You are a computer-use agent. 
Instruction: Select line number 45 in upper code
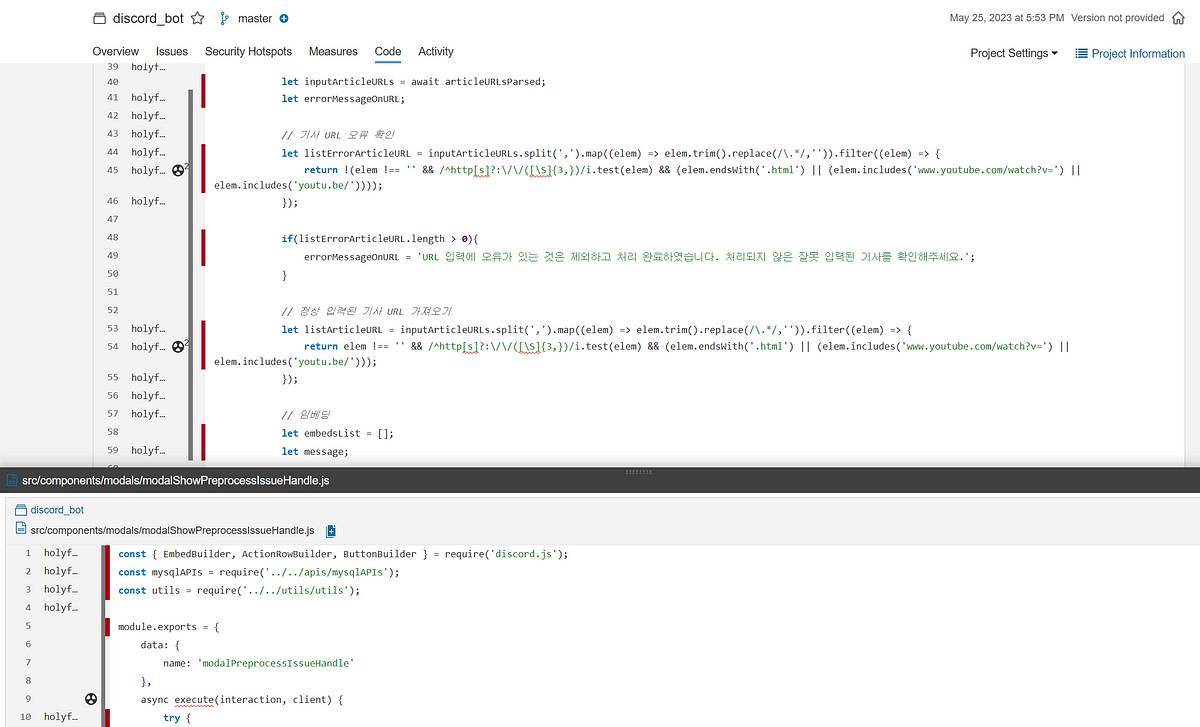pos(112,170)
